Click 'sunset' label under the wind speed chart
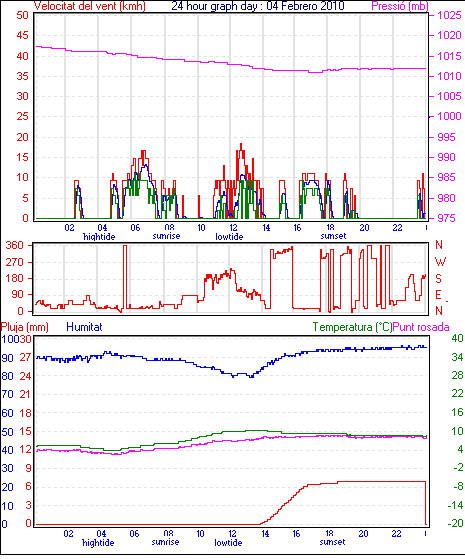 333,236
